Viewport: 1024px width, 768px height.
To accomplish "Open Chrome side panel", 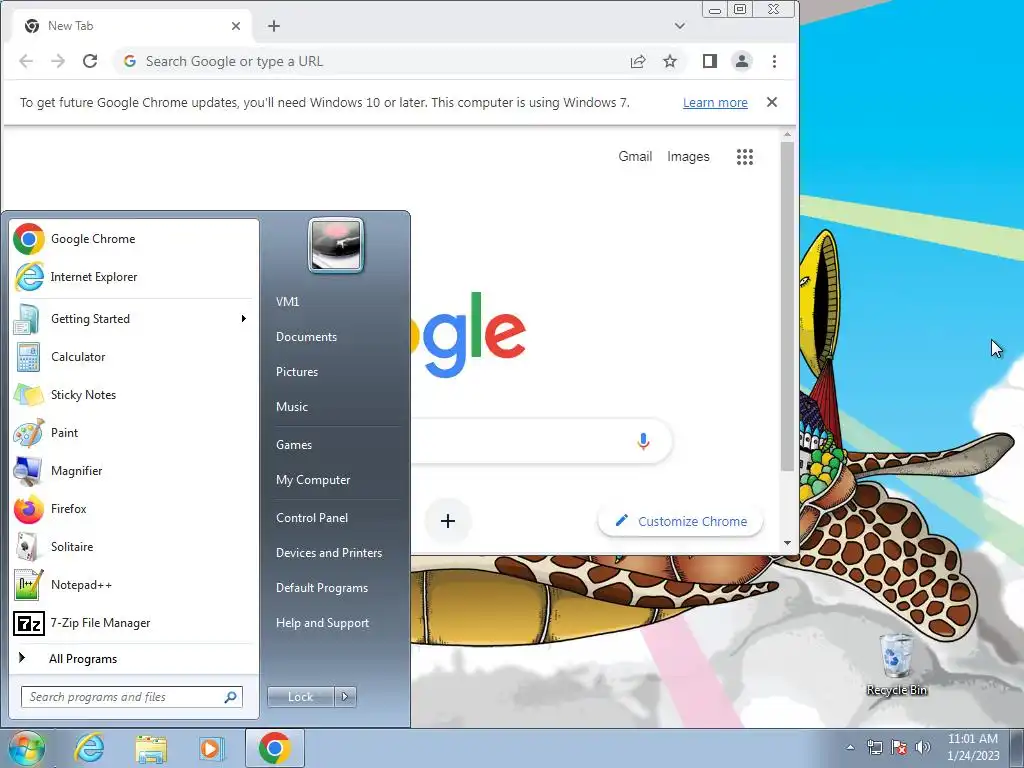I will pos(710,61).
